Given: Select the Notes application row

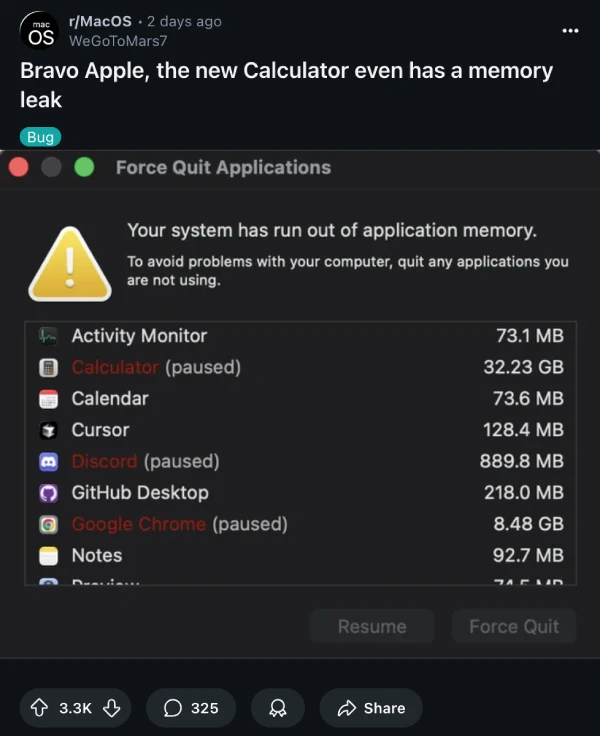Looking at the screenshot, I should pos(300,556).
